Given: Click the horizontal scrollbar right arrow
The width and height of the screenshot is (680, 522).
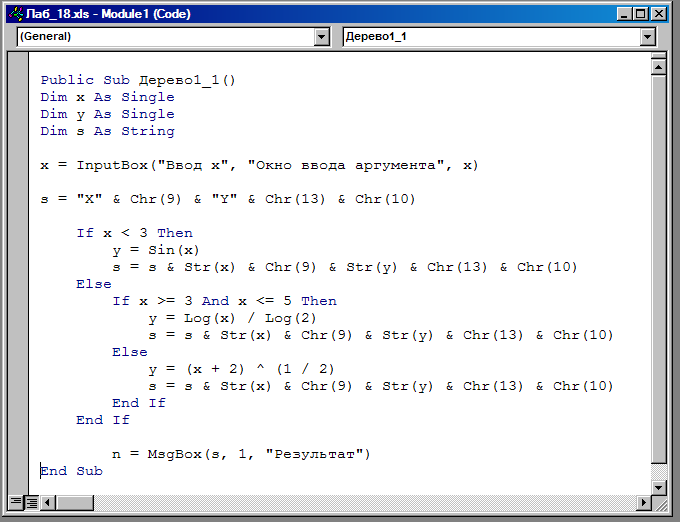Looking at the screenshot, I should pyautogui.click(x=644, y=503).
